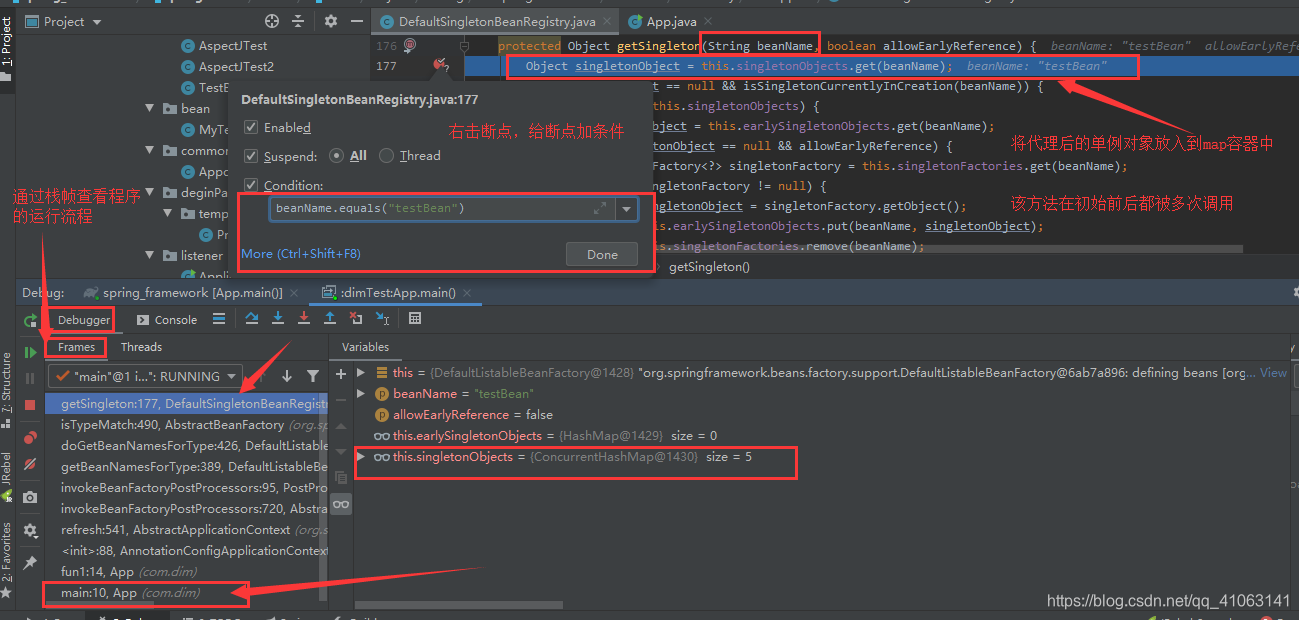Screen dimensions: 1299x620
Task: Click the Pin Tab icon
Action: (30, 563)
